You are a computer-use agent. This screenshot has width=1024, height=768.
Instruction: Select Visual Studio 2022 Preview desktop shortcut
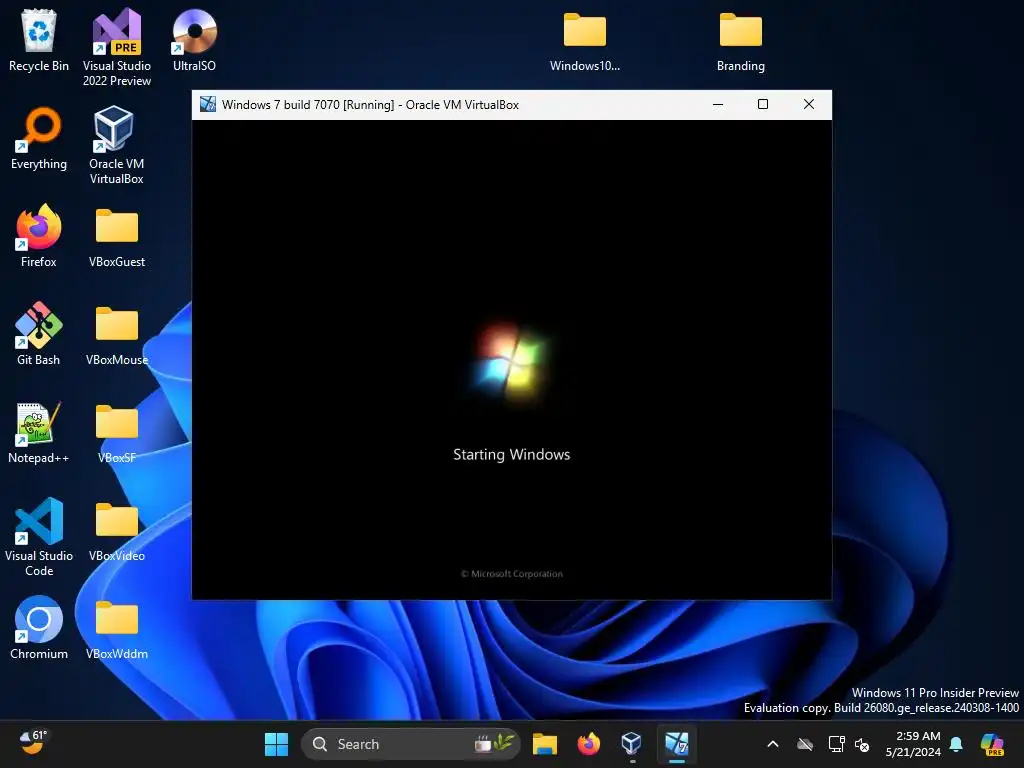(x=116, y=47)
